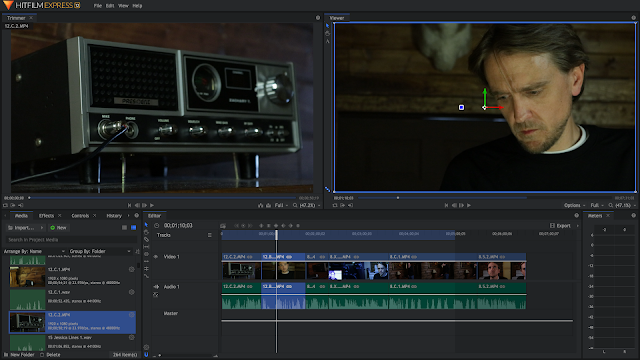This screenshot has width=640, height=360.
Task: Click Search in Project Media field
Action: pyautogui.click(x=70, y=240)
